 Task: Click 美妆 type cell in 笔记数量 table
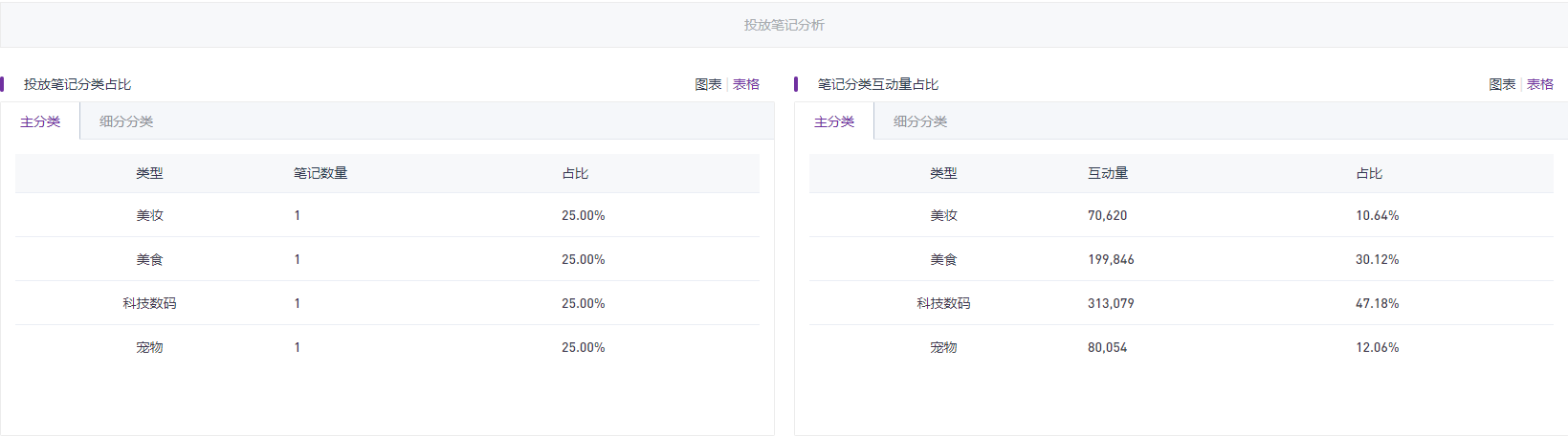[149, 215]
